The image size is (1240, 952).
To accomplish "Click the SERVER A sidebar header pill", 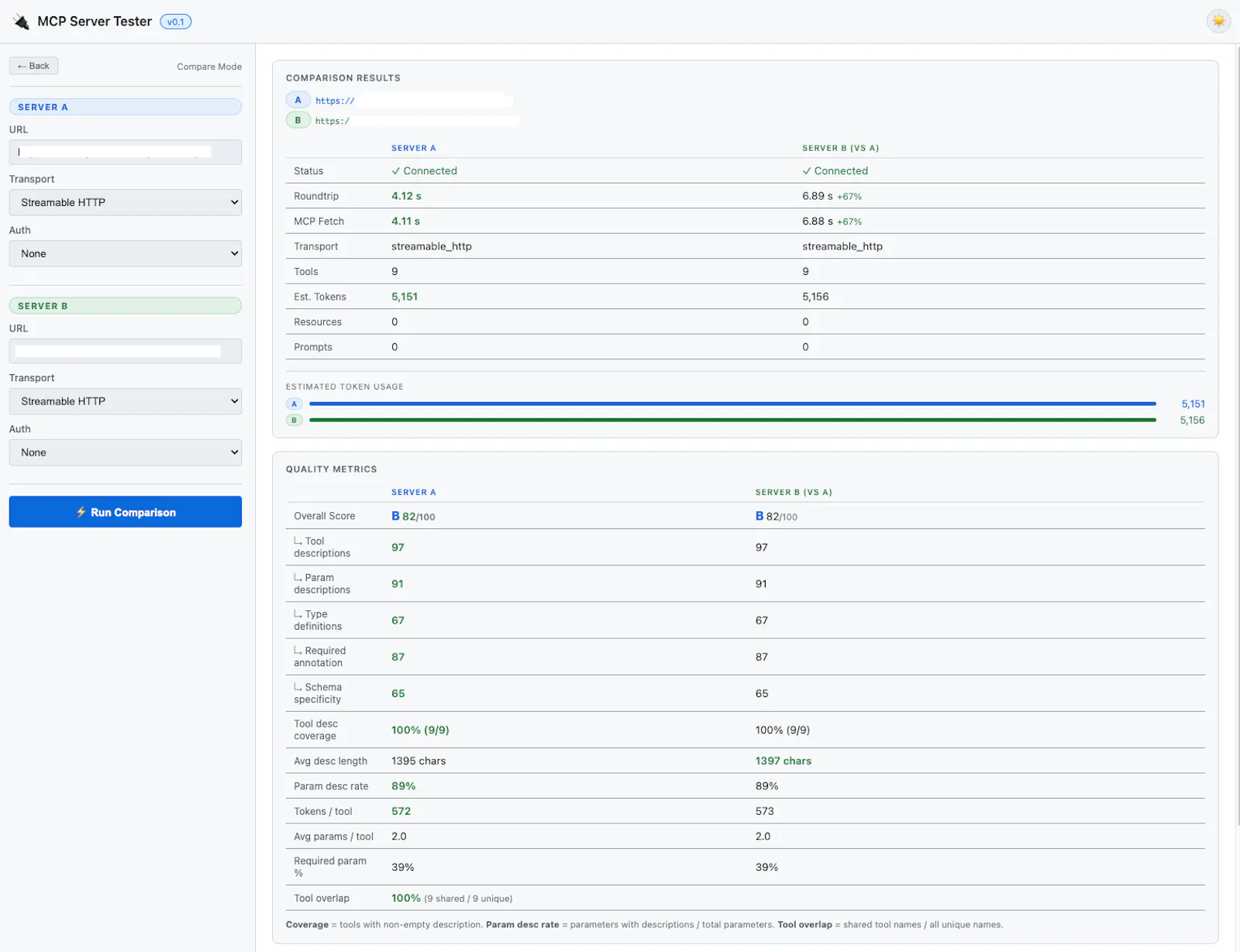I will pos(126,107).
